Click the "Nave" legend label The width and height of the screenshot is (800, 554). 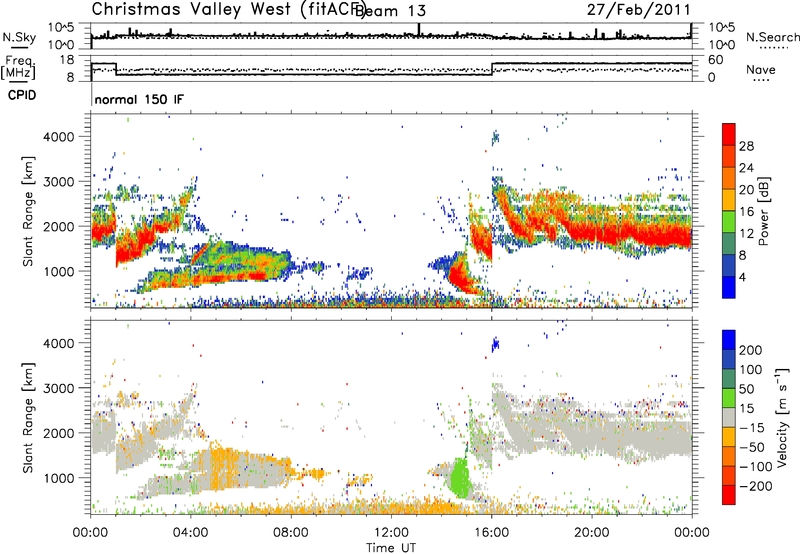(761, 69)
